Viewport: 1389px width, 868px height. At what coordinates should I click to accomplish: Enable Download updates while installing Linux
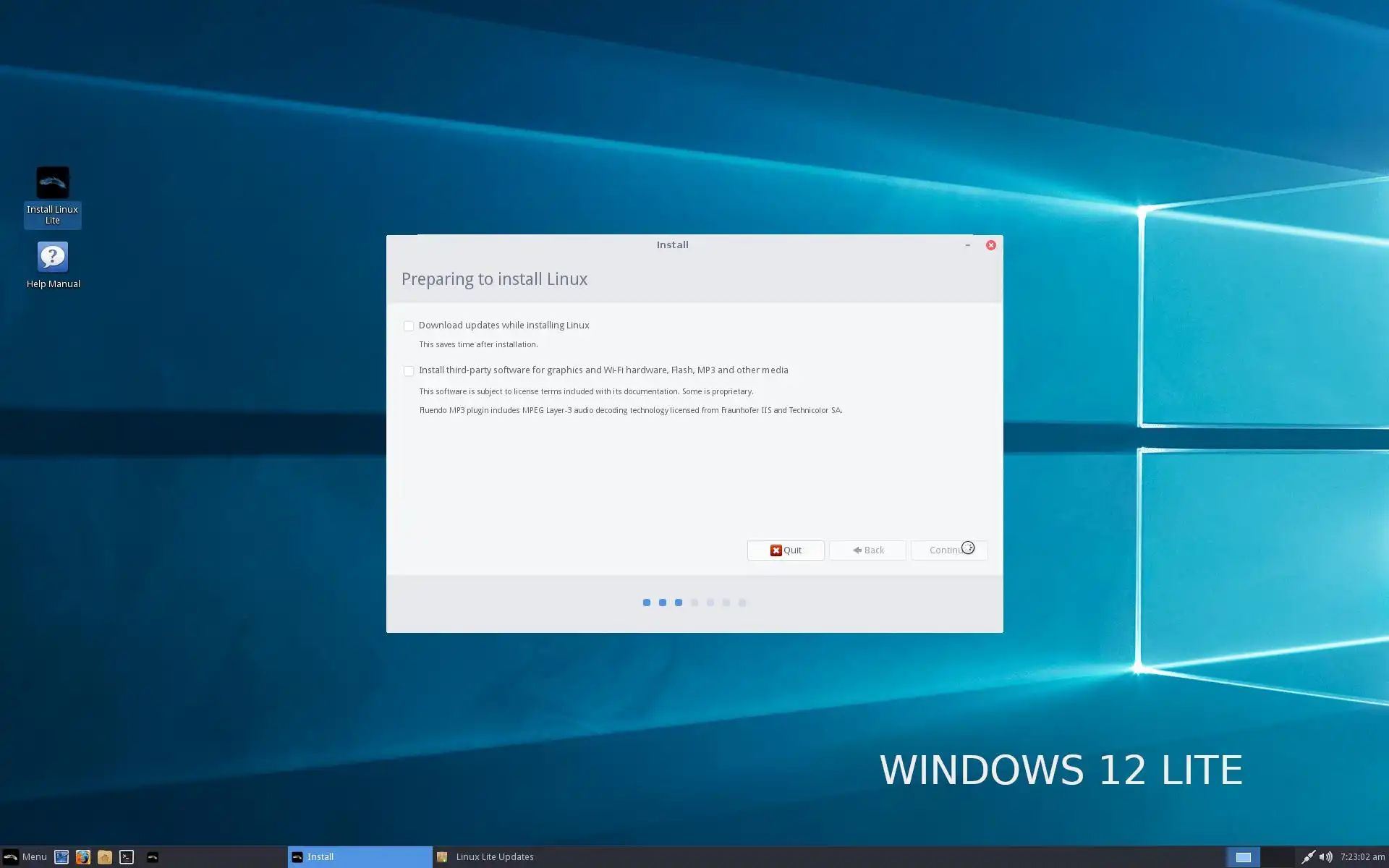click(x=409, y=326)
